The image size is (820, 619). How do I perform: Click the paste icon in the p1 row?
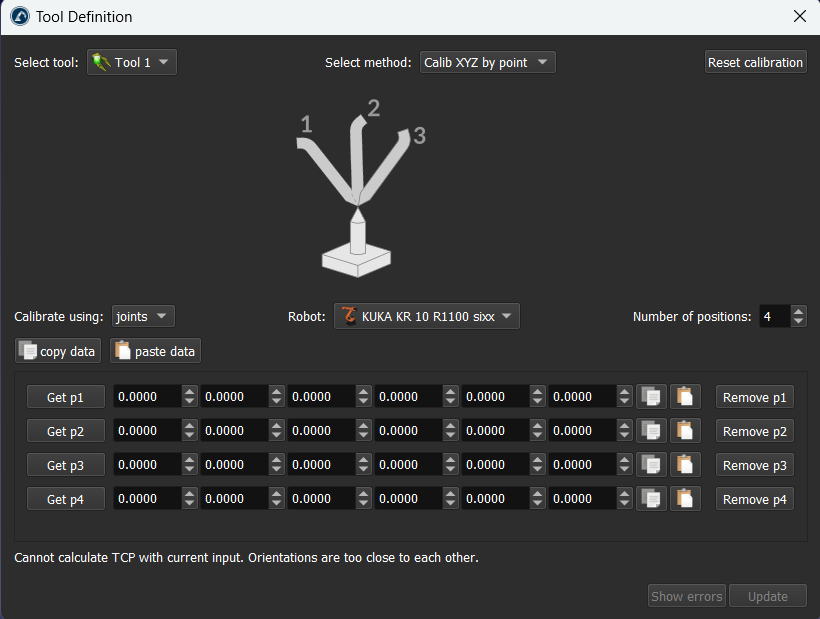point(685,397)
